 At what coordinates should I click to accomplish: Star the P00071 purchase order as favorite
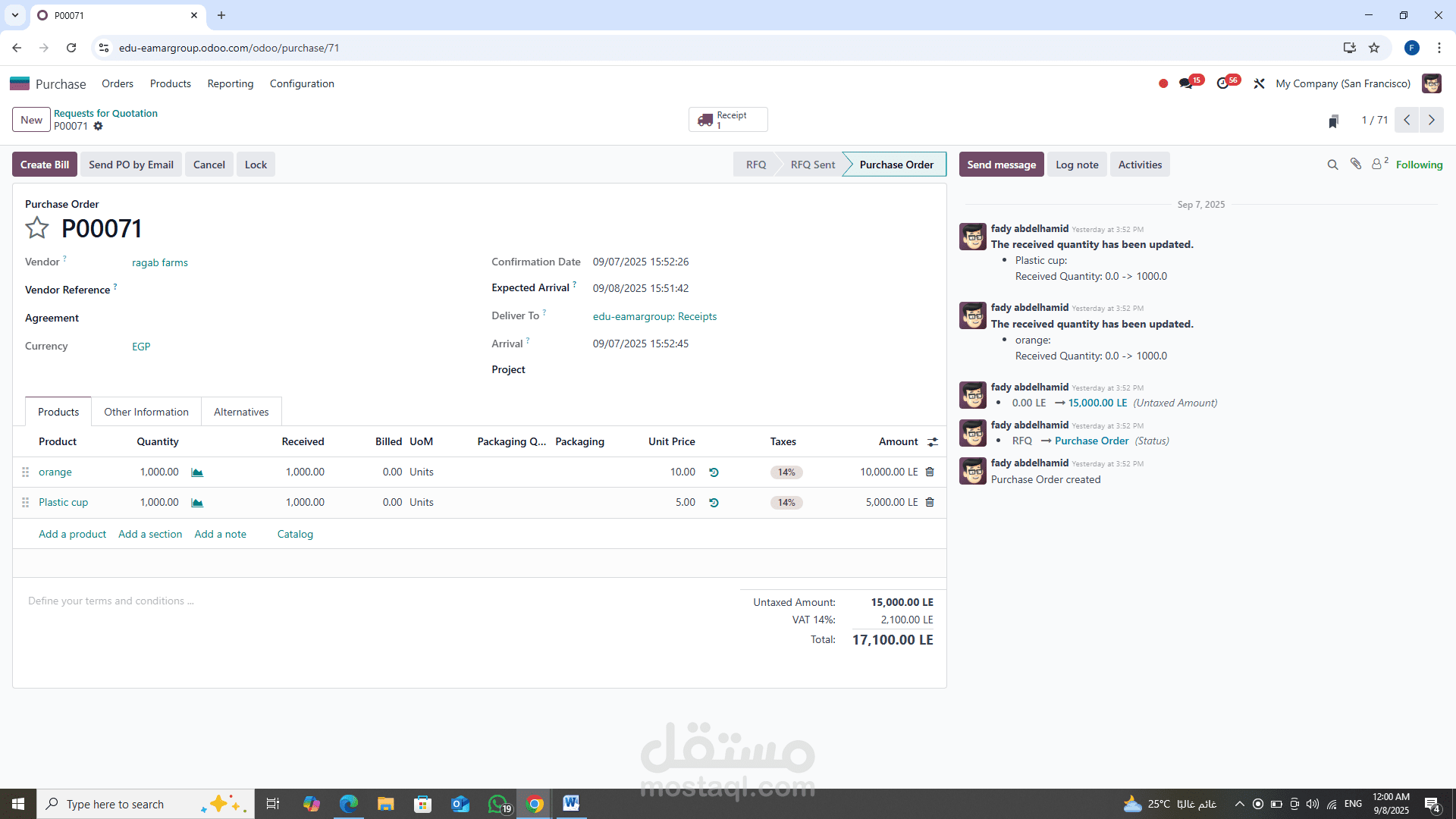click(x=36, y=227)
